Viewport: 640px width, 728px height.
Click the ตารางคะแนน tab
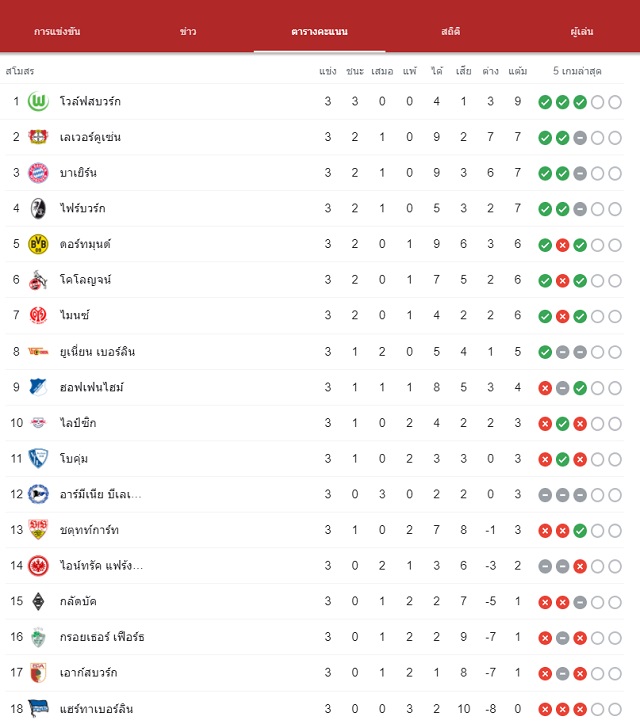320,32
